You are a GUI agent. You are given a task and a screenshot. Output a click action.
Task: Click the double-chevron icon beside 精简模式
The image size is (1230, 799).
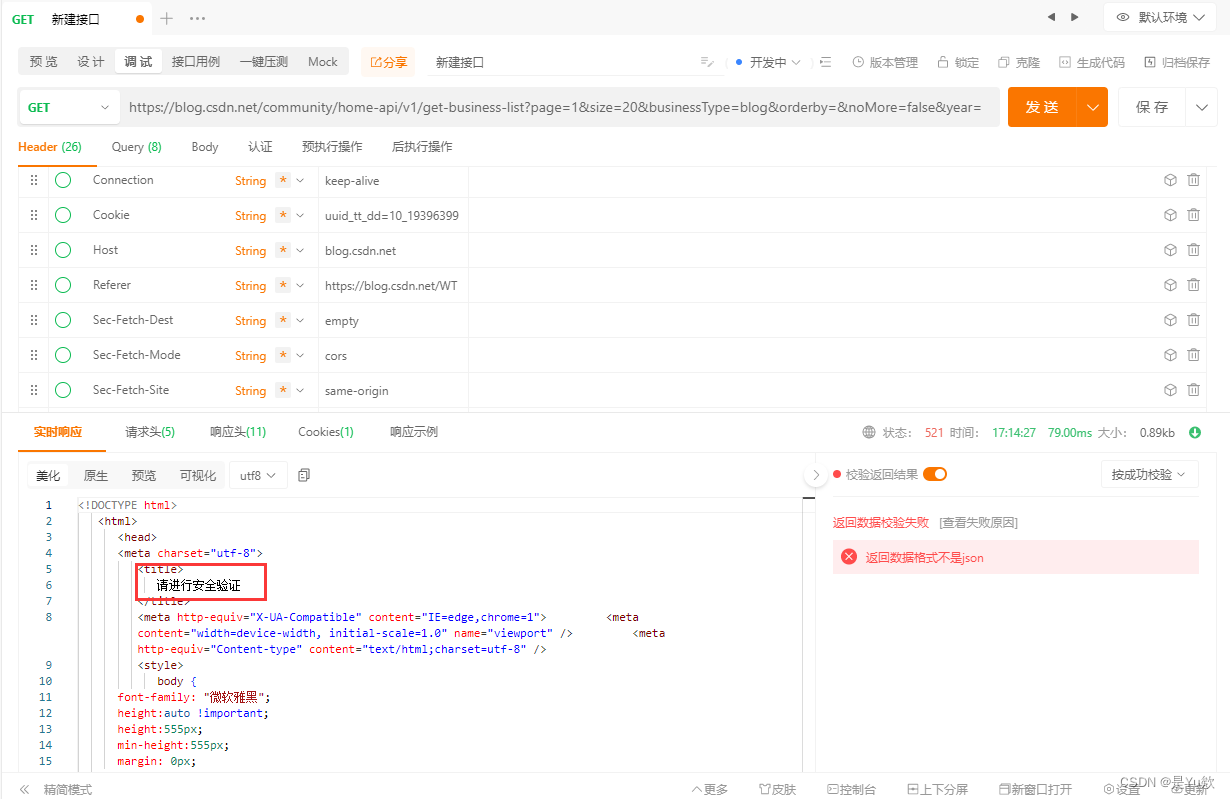pyautogui.click(x=25, y=789)
